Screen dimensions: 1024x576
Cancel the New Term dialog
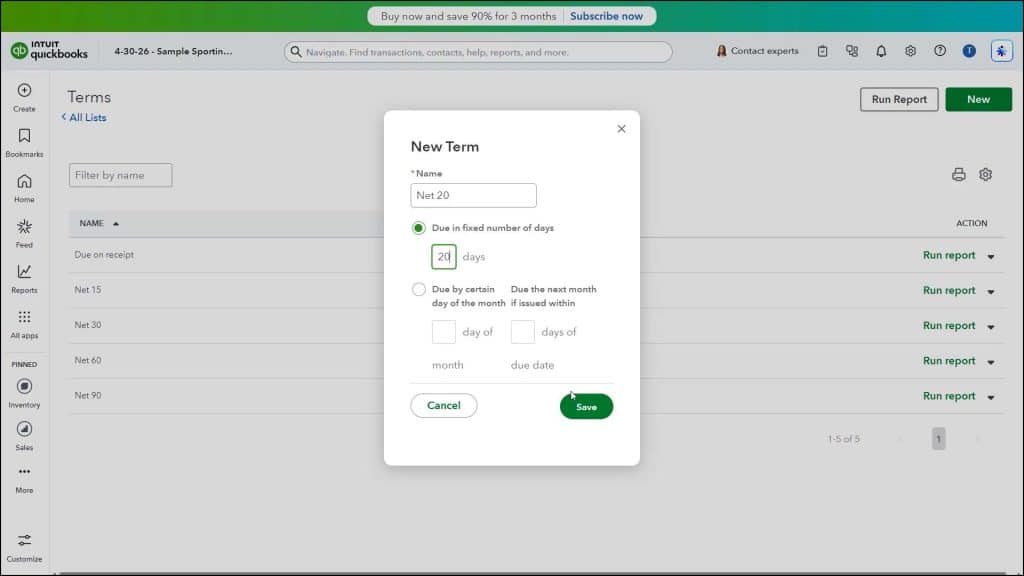443,406
